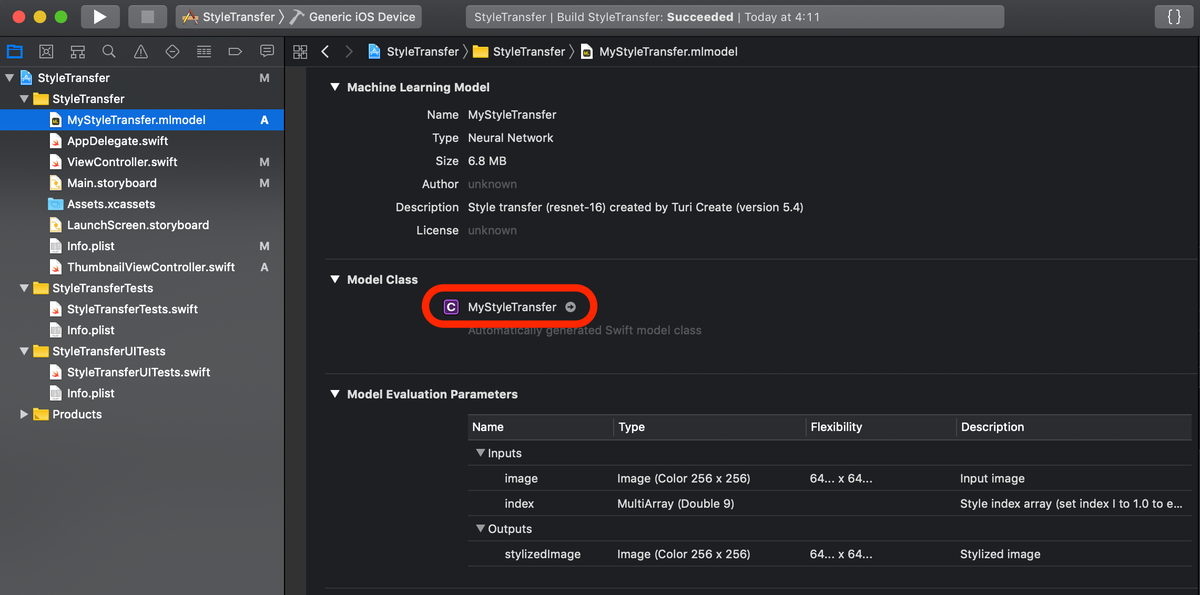1200x595 pixels.
Task: Click the Turi Create description text
Action: 636,207
